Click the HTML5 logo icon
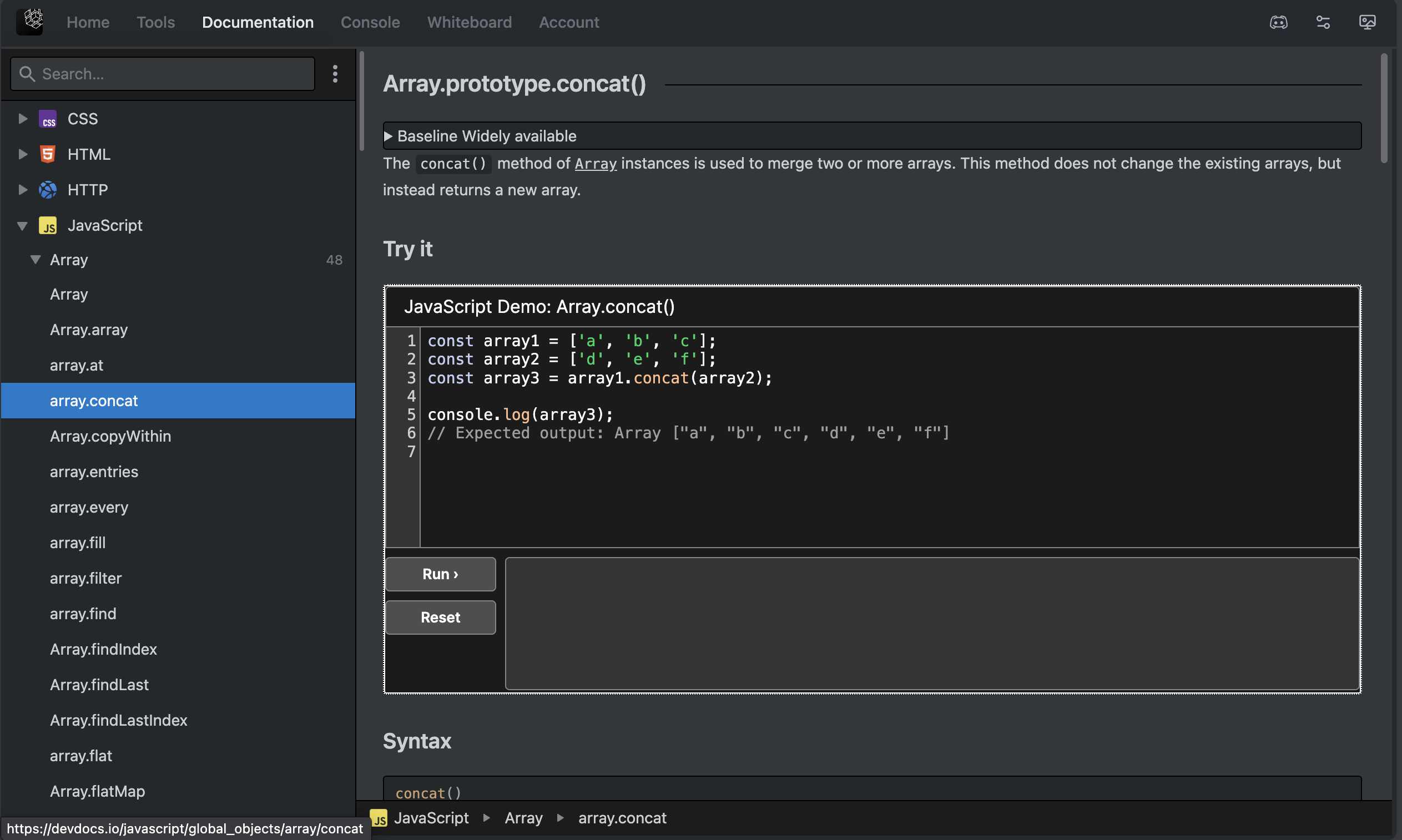This screenshot has height=840, width=1402. [x=48, y=154]
